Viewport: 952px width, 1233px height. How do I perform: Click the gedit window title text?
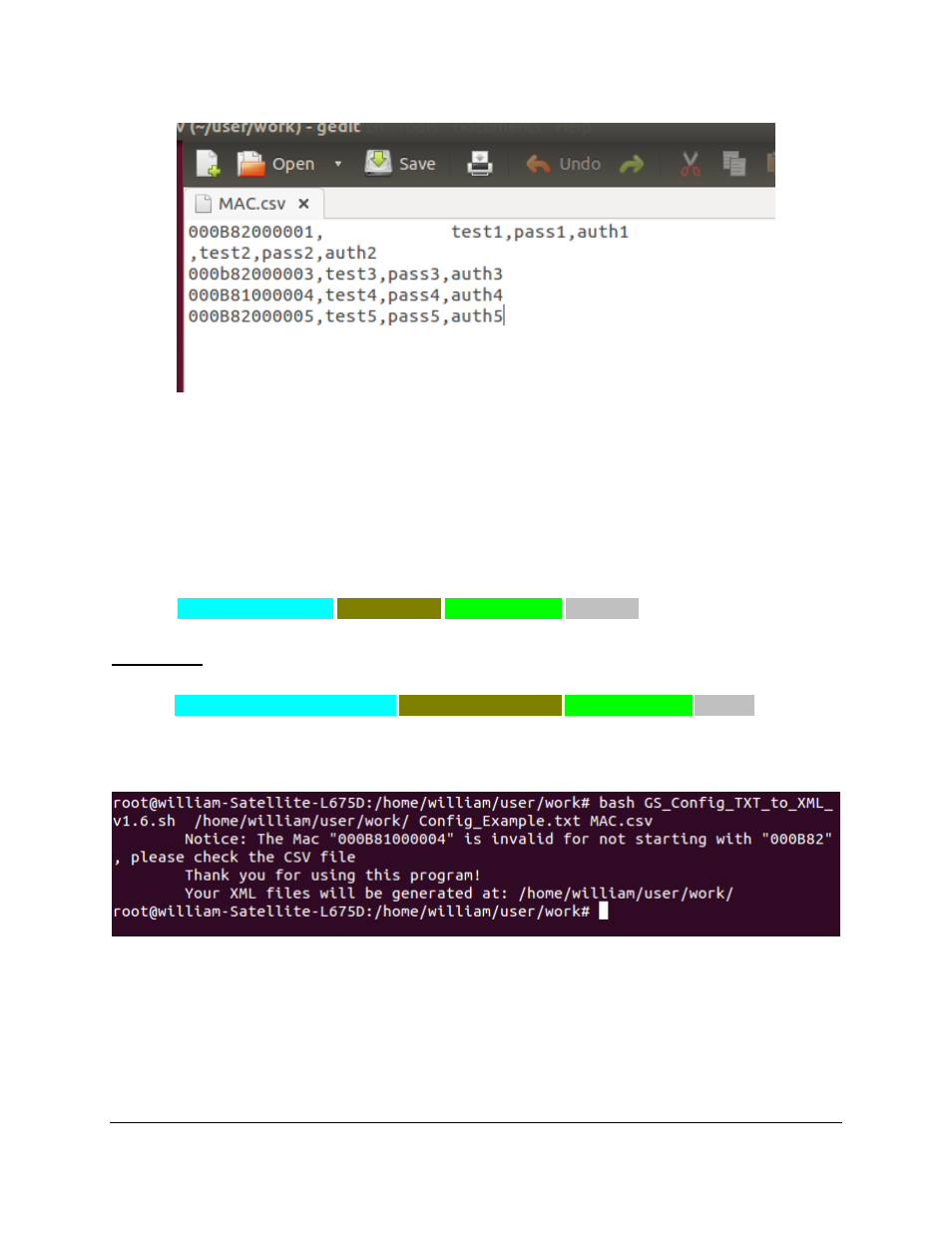point(269,128)
